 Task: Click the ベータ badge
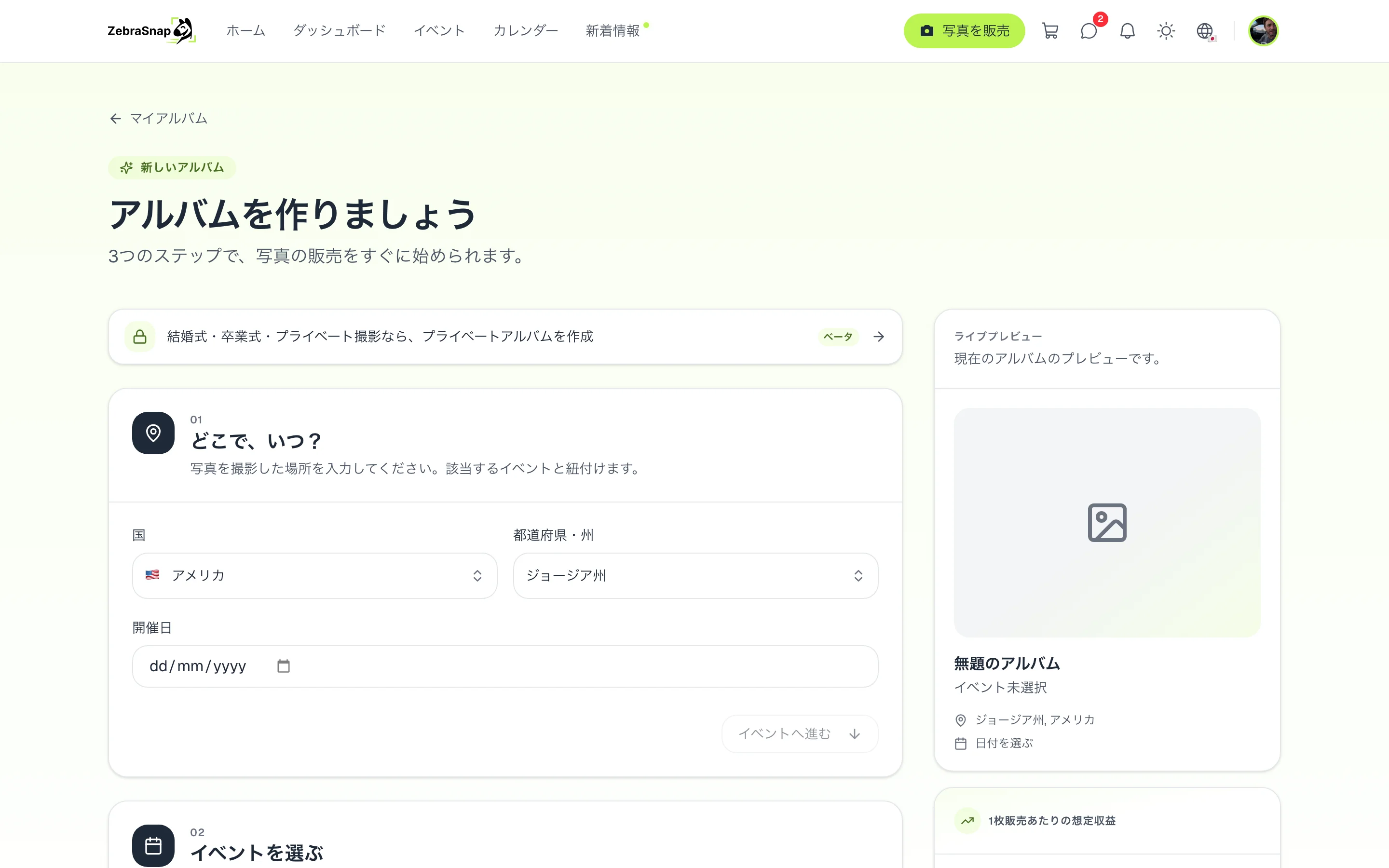[x=838, y=337]
